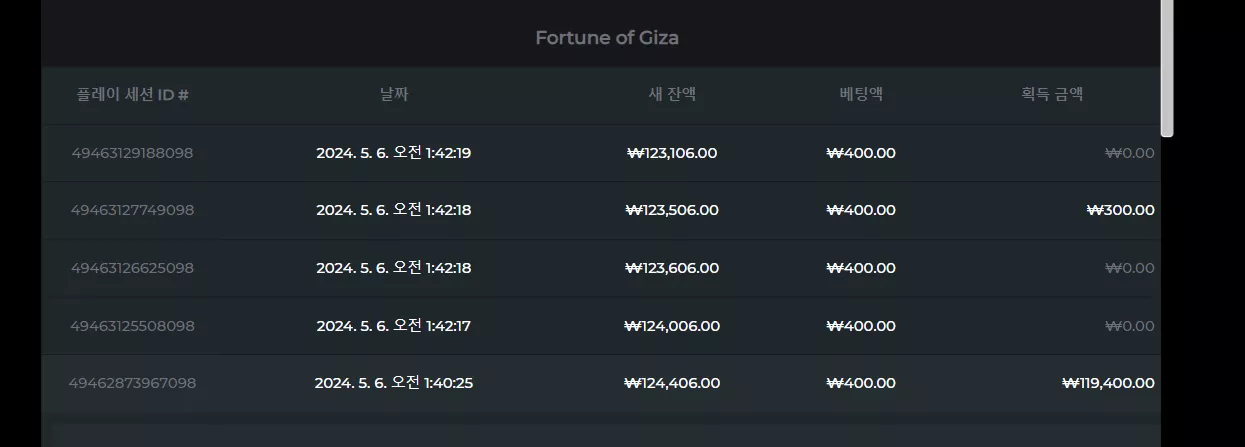Click the vertical scrollbar thumb

pos(1167,68)
